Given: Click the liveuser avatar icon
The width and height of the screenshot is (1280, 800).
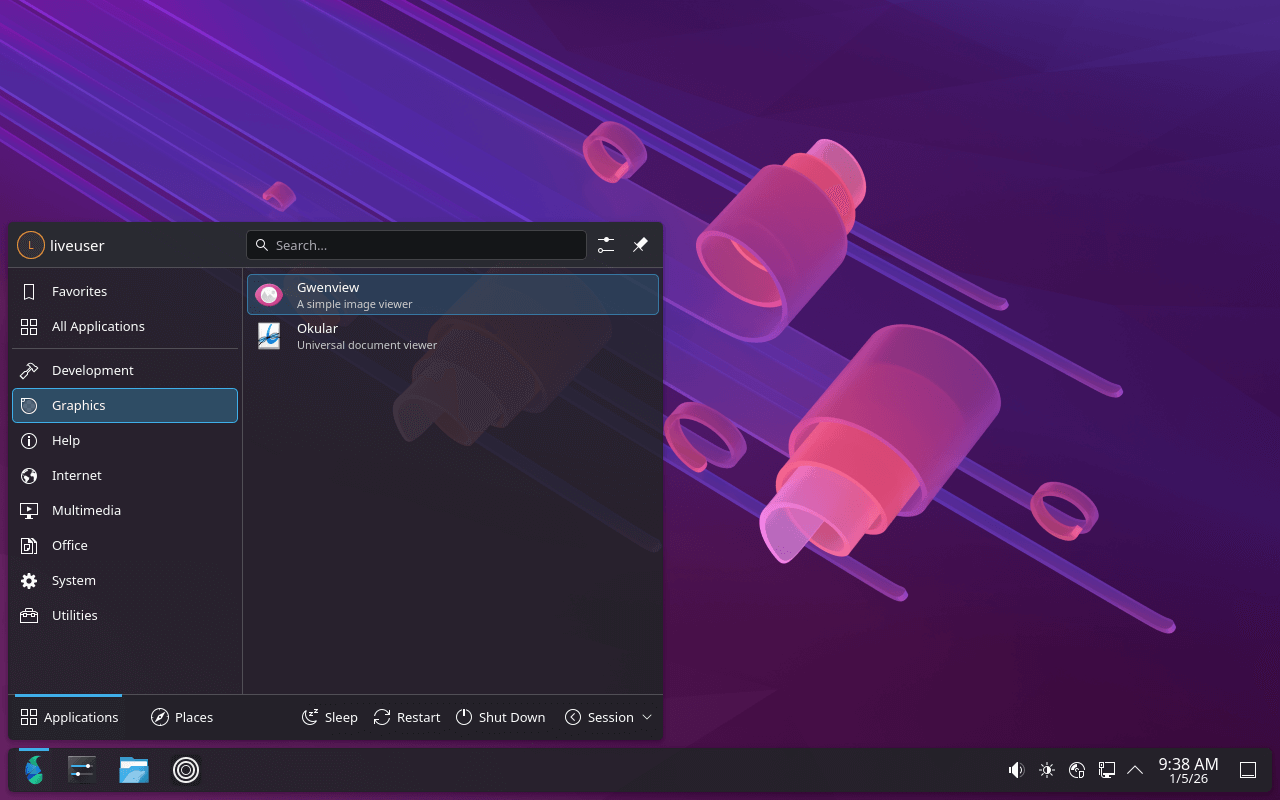Looking at the screenshot, I should (31, 245).
